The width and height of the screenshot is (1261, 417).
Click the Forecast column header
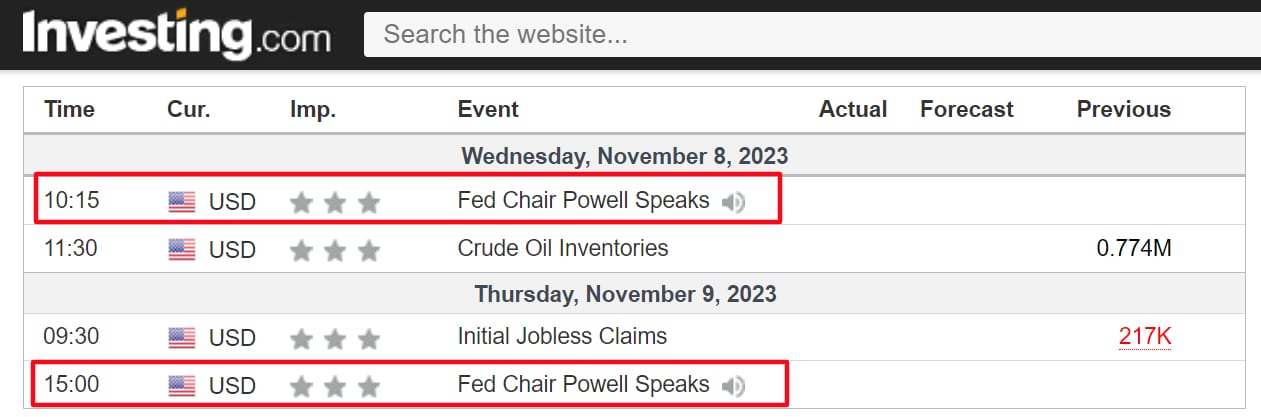point(967,110)
